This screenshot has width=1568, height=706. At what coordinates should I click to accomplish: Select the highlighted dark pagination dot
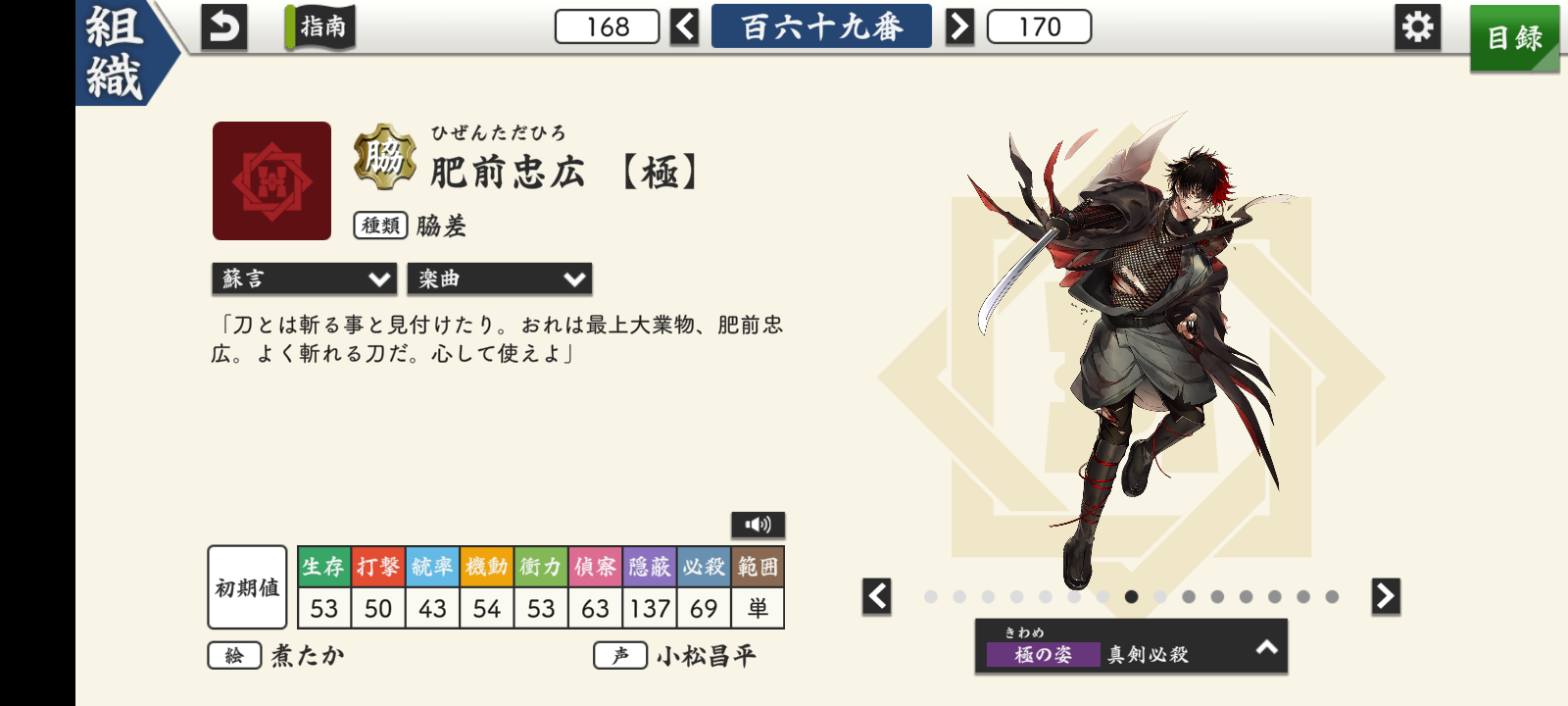click(x=1131, y=596)
